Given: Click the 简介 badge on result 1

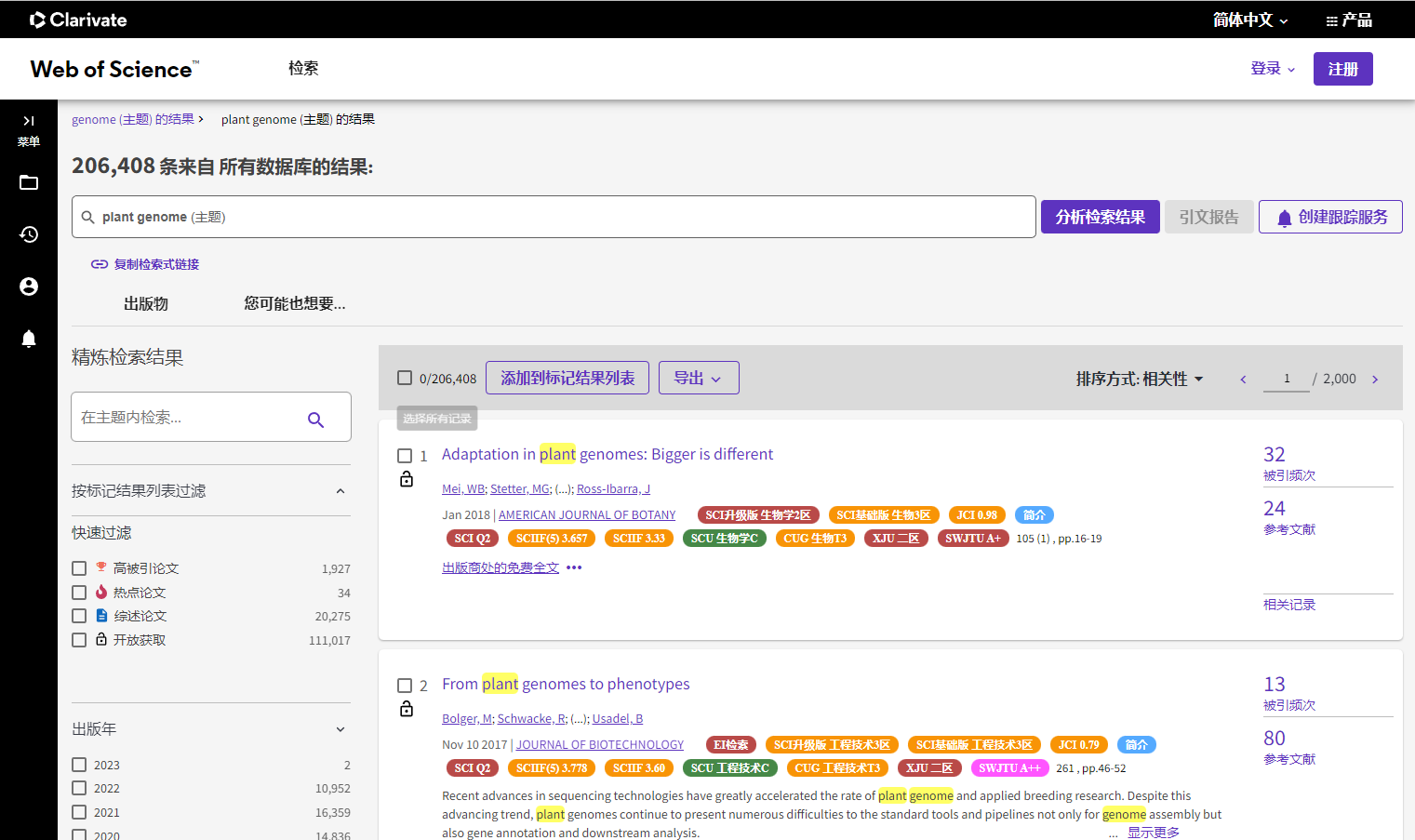Looking at the screenshot, I should [1035, 515].
